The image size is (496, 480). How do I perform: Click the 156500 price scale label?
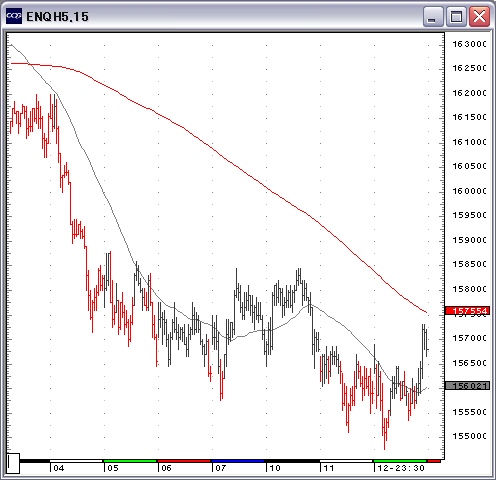click(469, 363)
